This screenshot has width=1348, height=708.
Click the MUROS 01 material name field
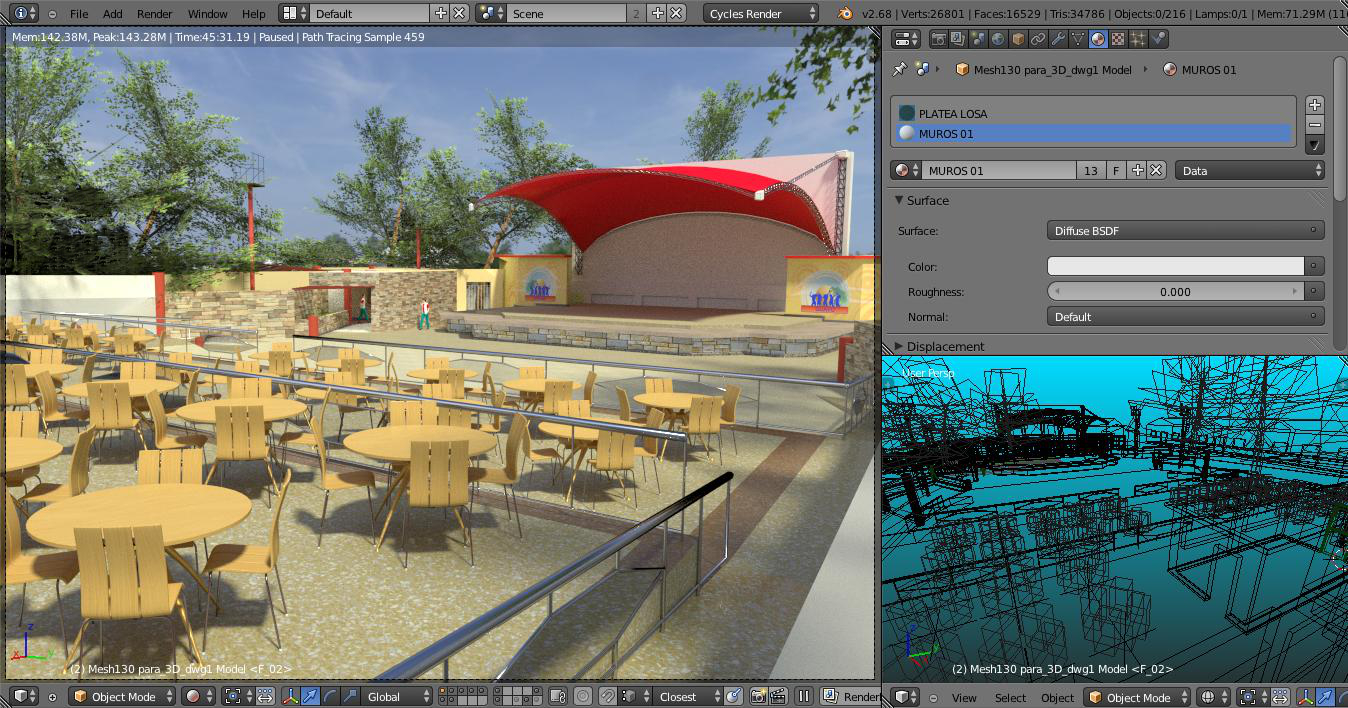(998, 171)
